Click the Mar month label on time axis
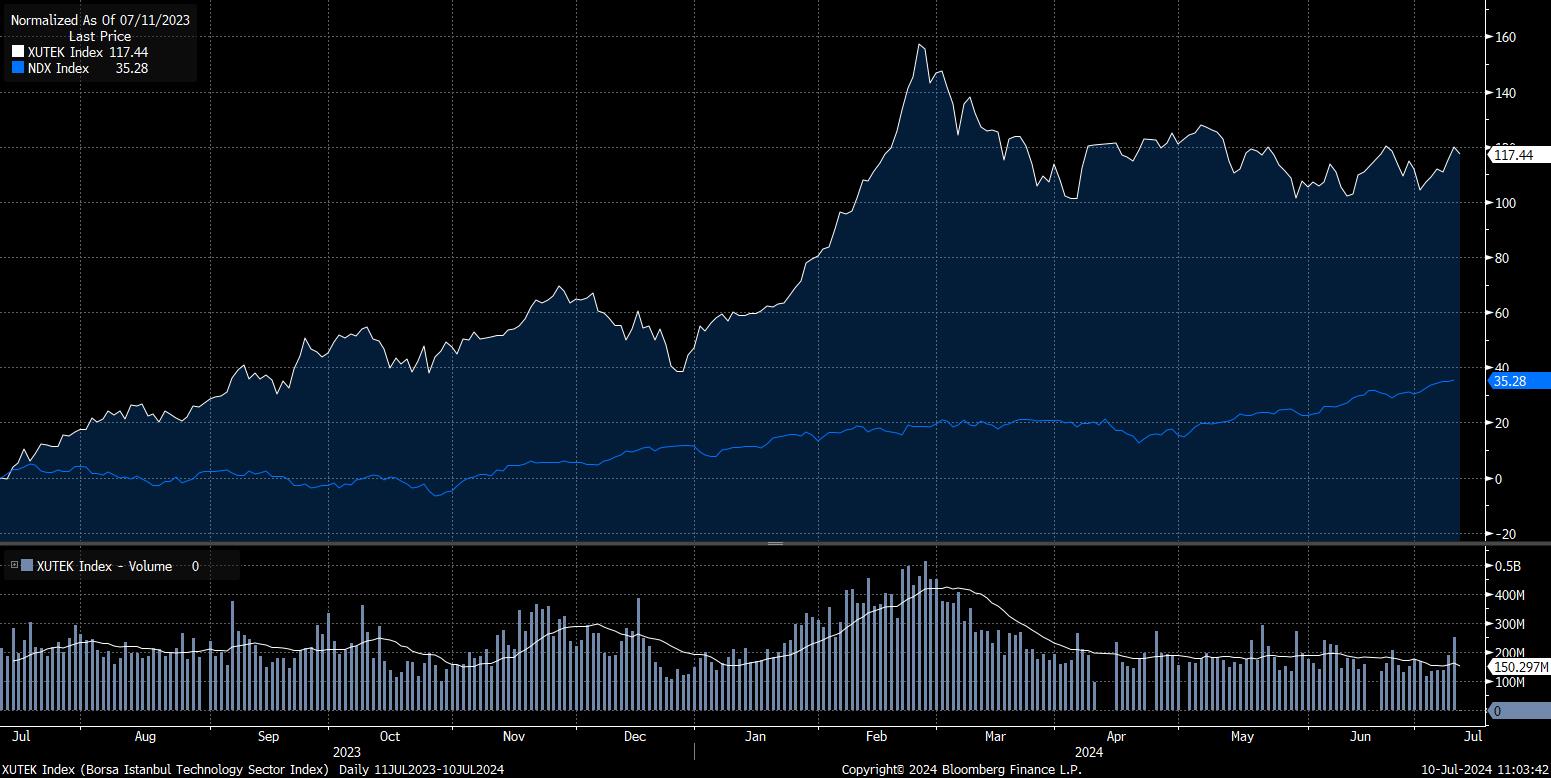Screen dimensions: 1551x778 click(995, 737)
